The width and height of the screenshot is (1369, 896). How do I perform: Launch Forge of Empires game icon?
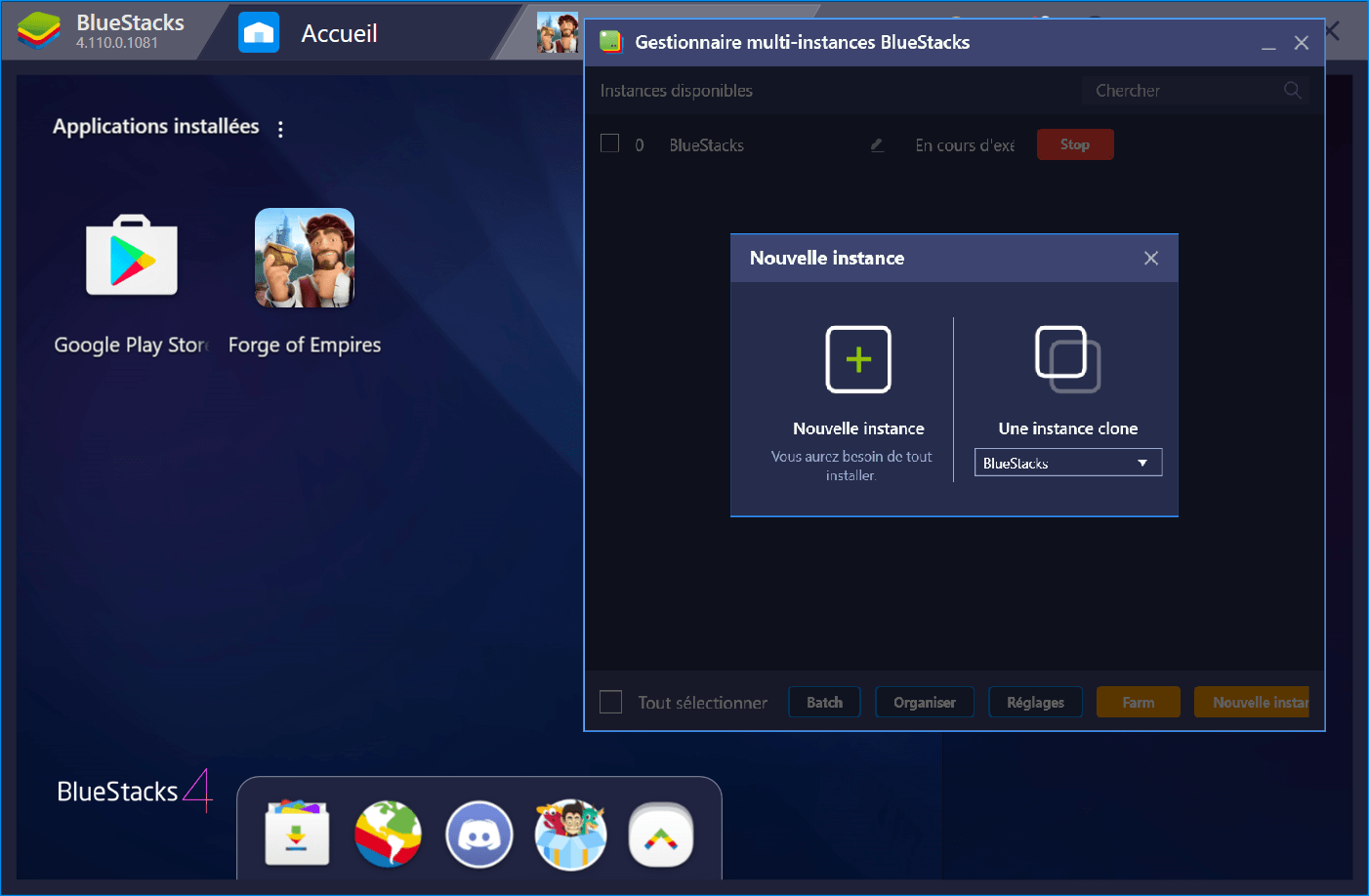305,258
